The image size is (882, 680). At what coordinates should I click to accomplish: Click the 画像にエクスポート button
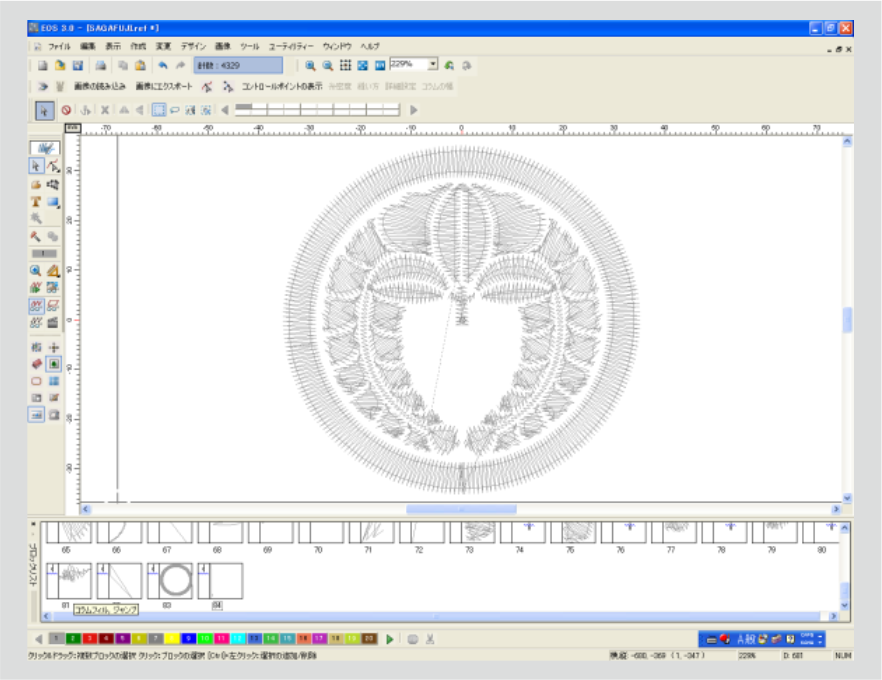[x=164, y=86]
